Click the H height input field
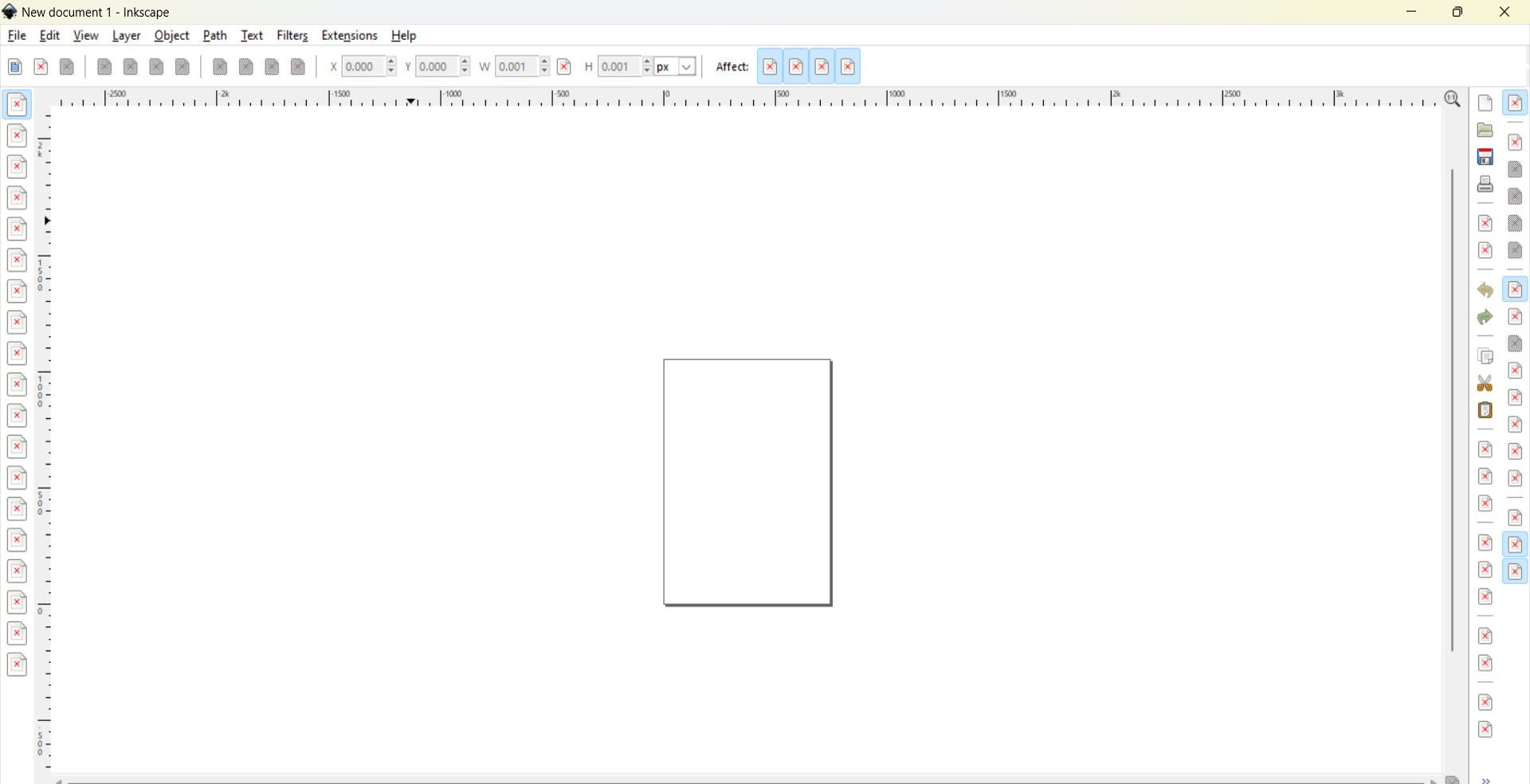This screenshot has width=1530, height=784. (x=619, y=67)
